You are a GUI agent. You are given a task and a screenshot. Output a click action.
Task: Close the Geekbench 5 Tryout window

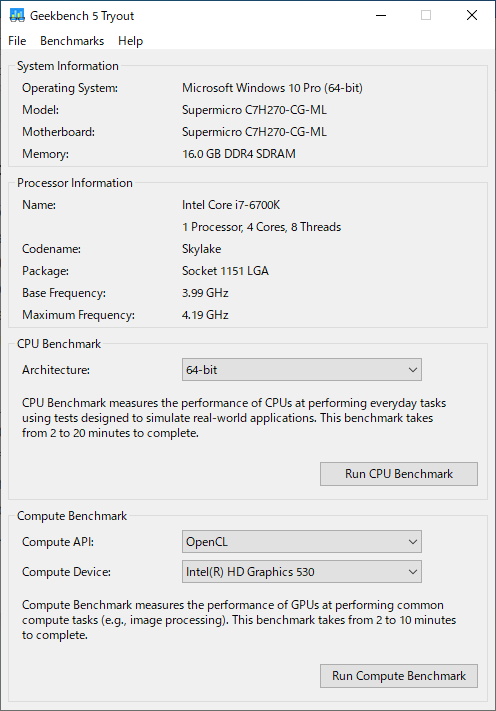(472, 15)
